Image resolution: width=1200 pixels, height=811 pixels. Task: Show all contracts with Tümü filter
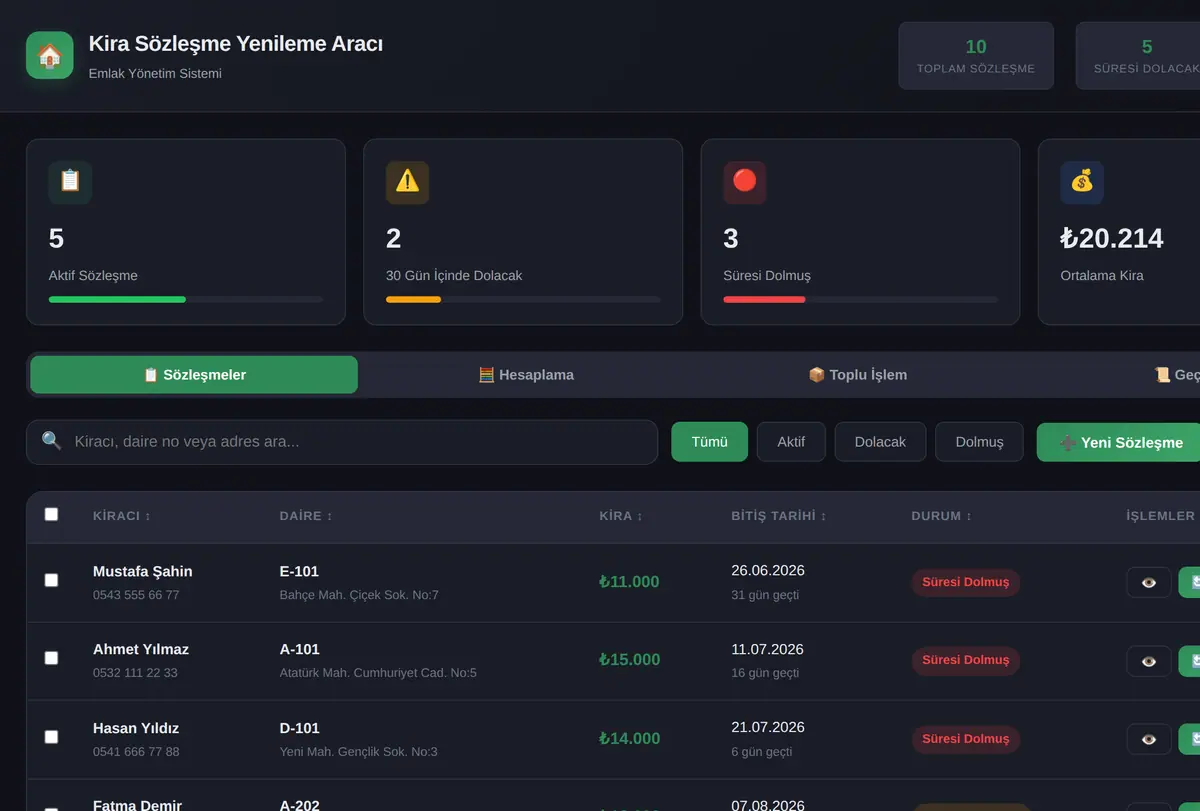709,442
